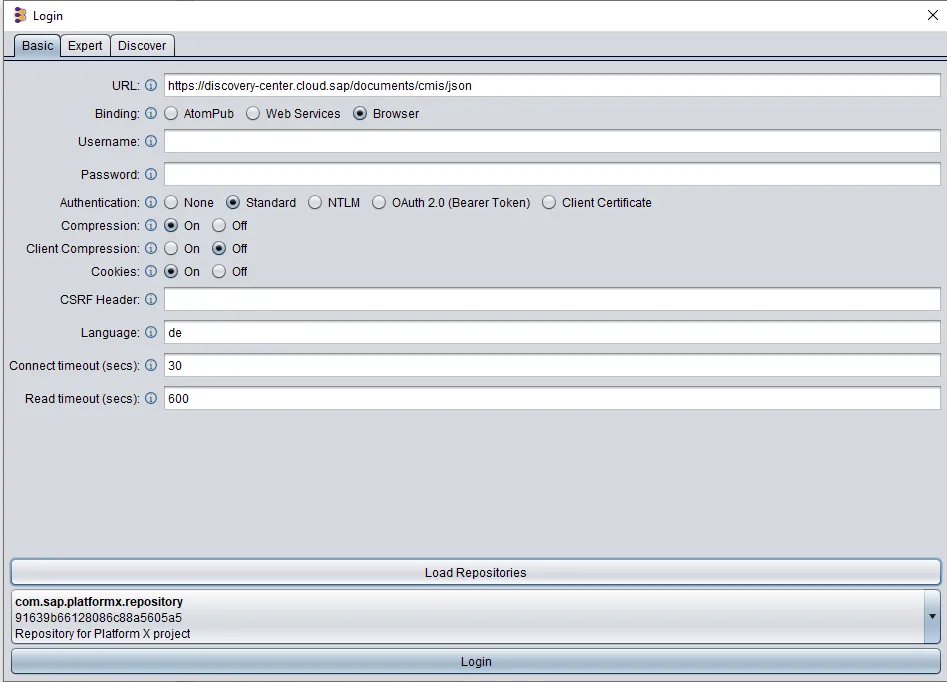947x682 pixels.
Task: Choose OAuth 2.0 (Bearer Token) authentication
Action: click(x=379, y=203)
